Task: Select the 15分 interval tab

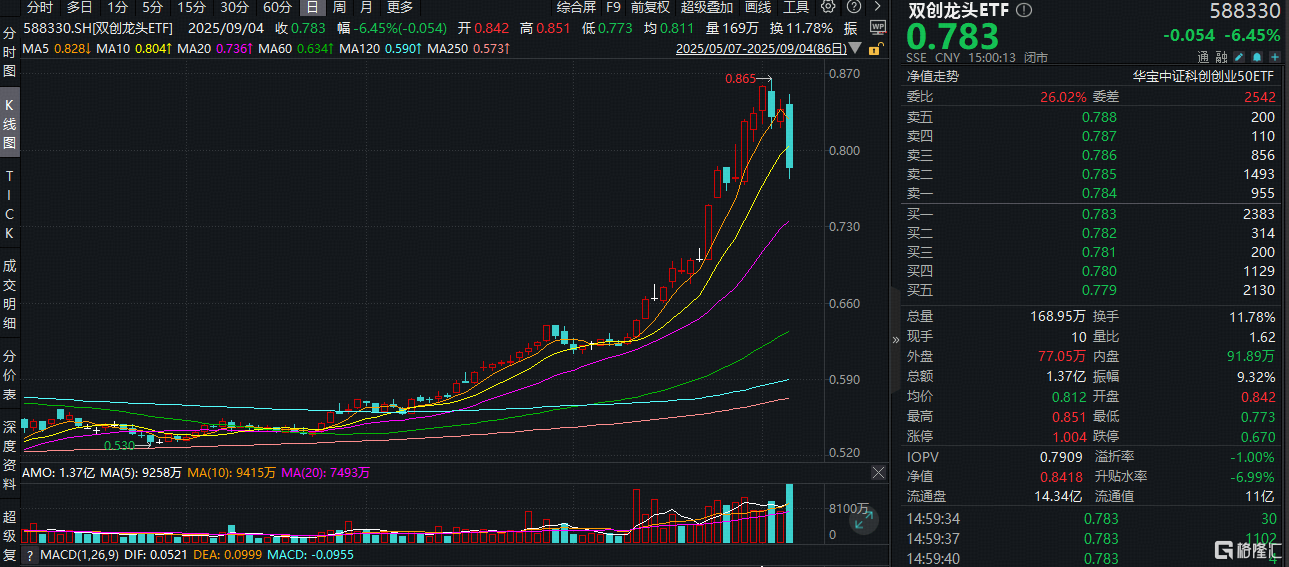Action: (191, 7)
